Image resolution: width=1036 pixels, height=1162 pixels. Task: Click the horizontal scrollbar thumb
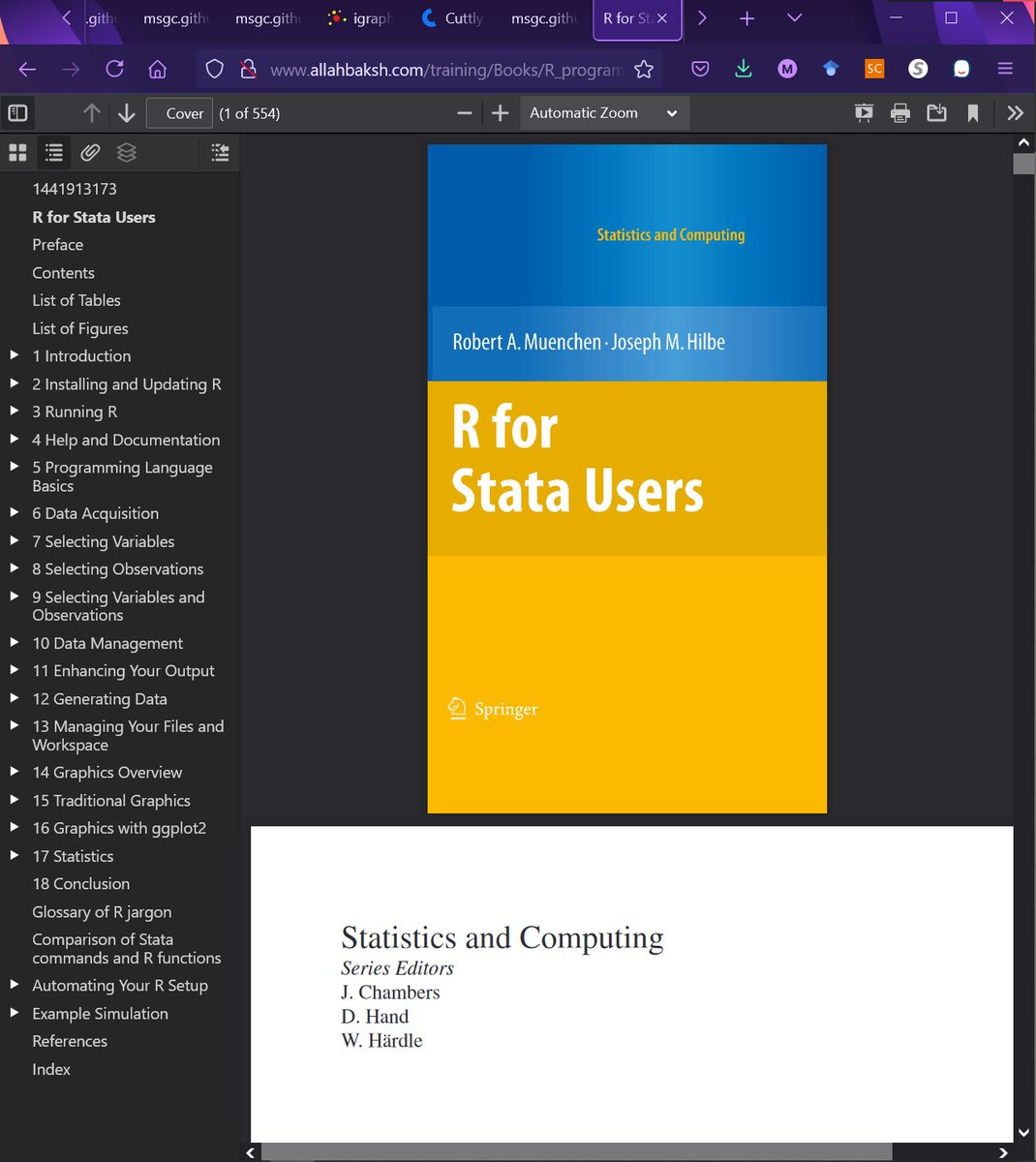[x=577, y=1152]
